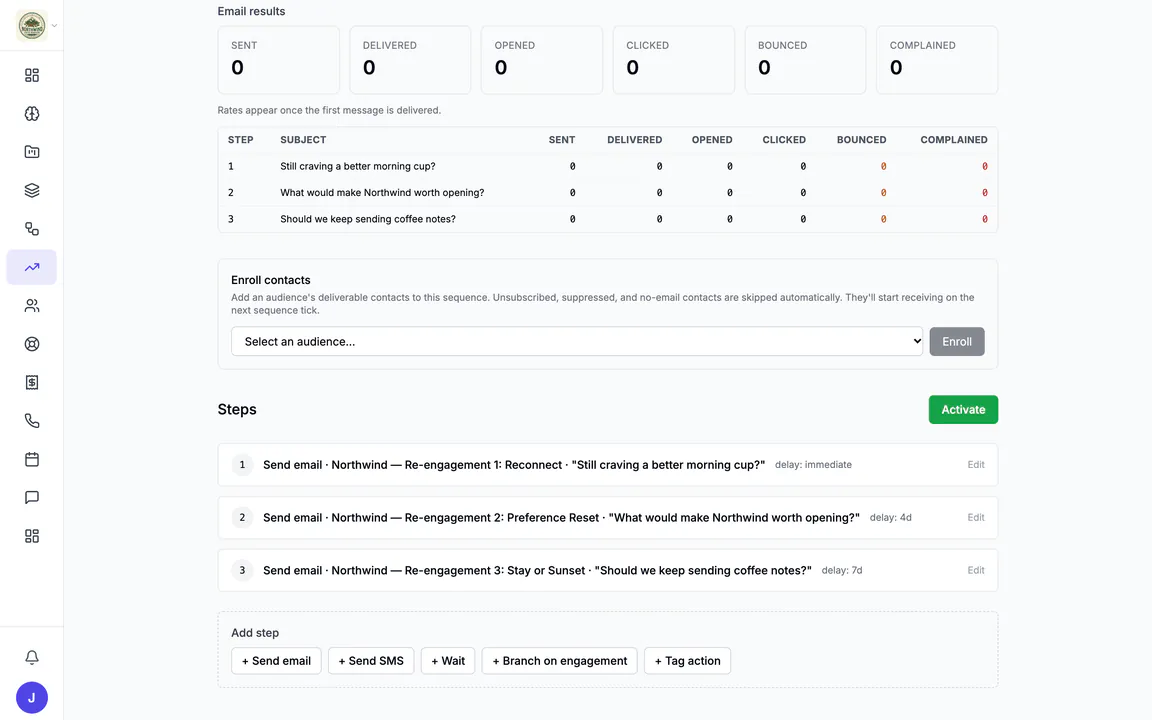Image resolution: width=1152 pixels, height=720 pixels.
Task: Edit step 1 Reconnect email
Action: pyautogui.click(x=976, y=464)
